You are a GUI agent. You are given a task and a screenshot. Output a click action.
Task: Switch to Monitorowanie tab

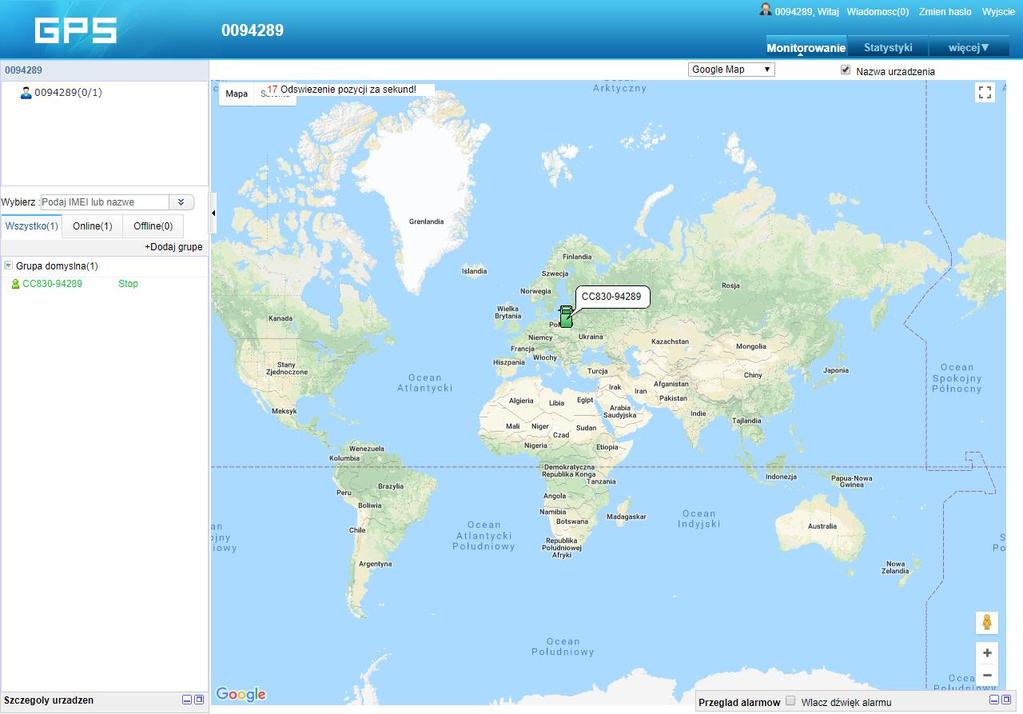806,48
